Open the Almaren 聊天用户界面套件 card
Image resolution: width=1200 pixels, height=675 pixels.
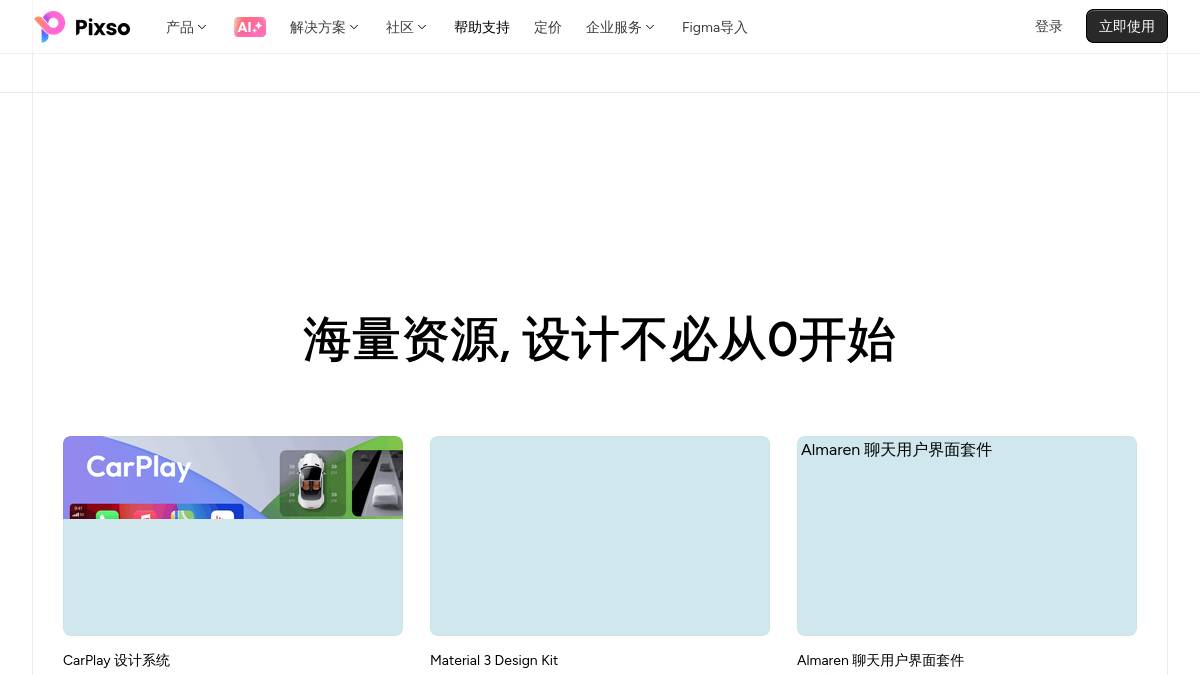[966, 536]
